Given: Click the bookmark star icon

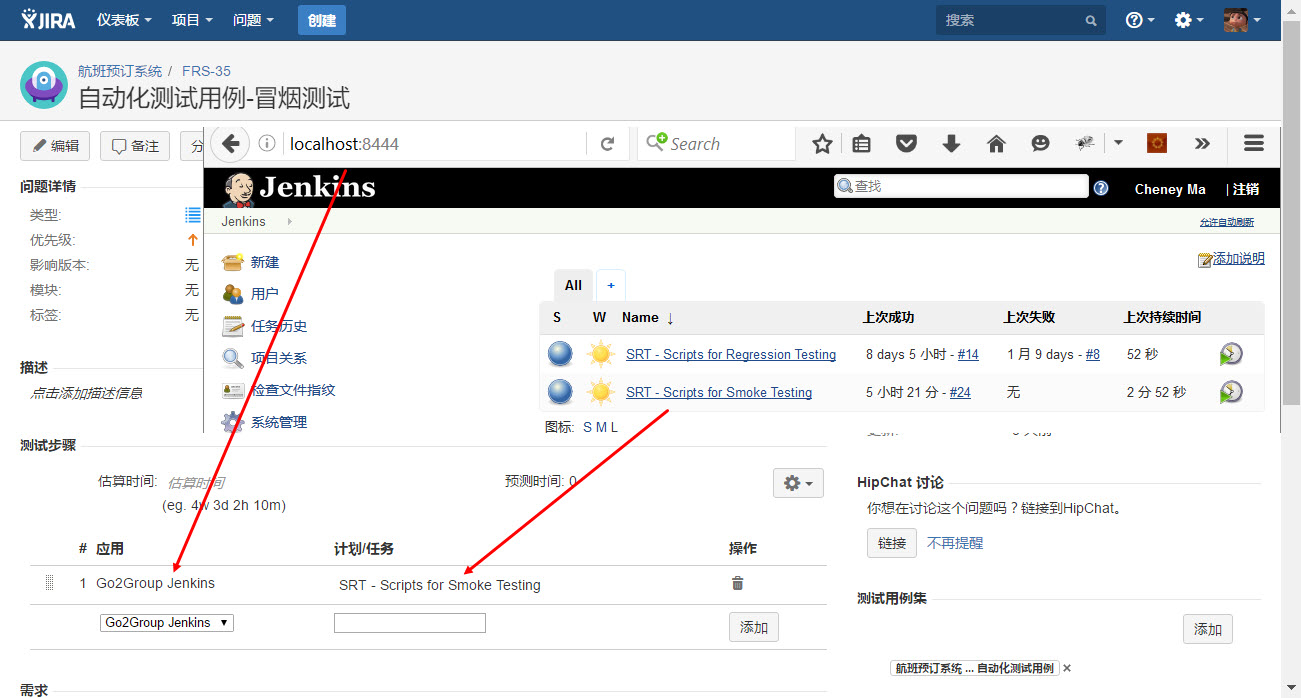Looking at the screenshot, I should pyautogui.click(x=822, y=144).
